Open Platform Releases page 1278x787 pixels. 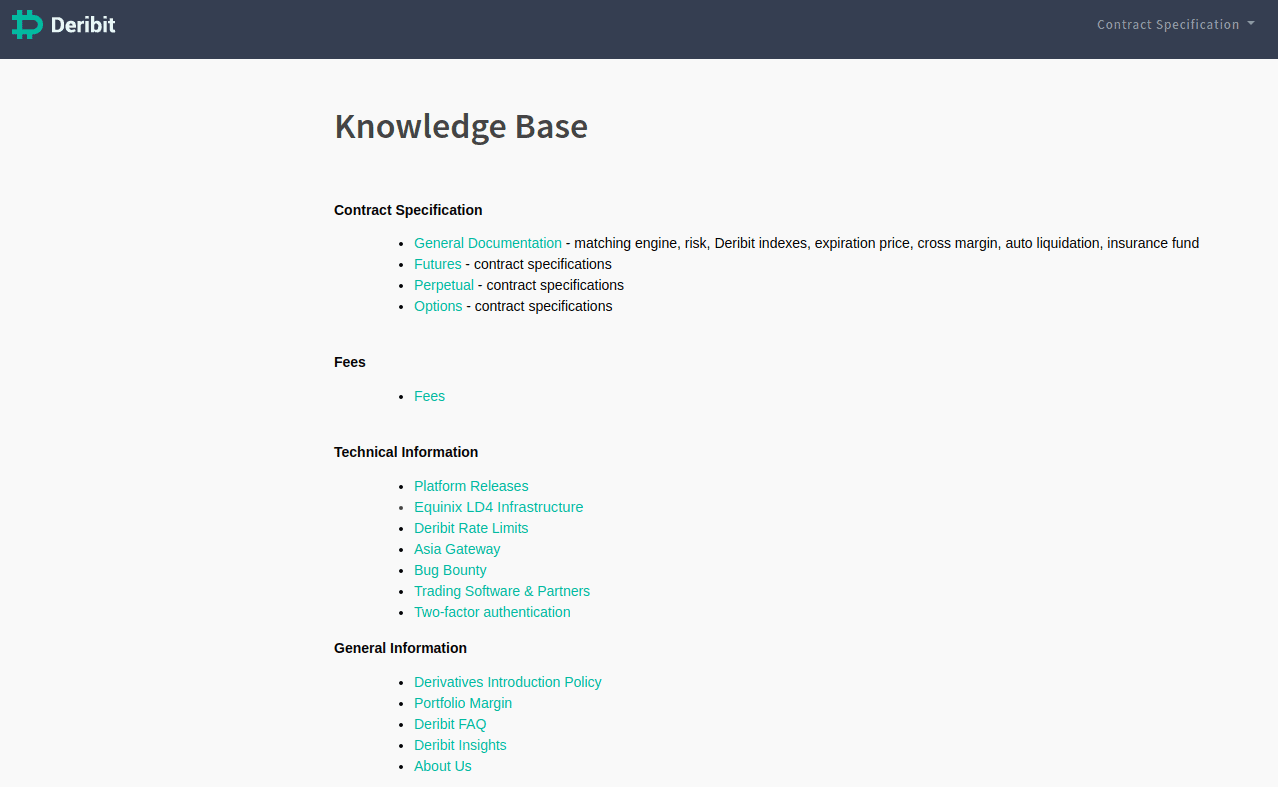tap(471, 486)
